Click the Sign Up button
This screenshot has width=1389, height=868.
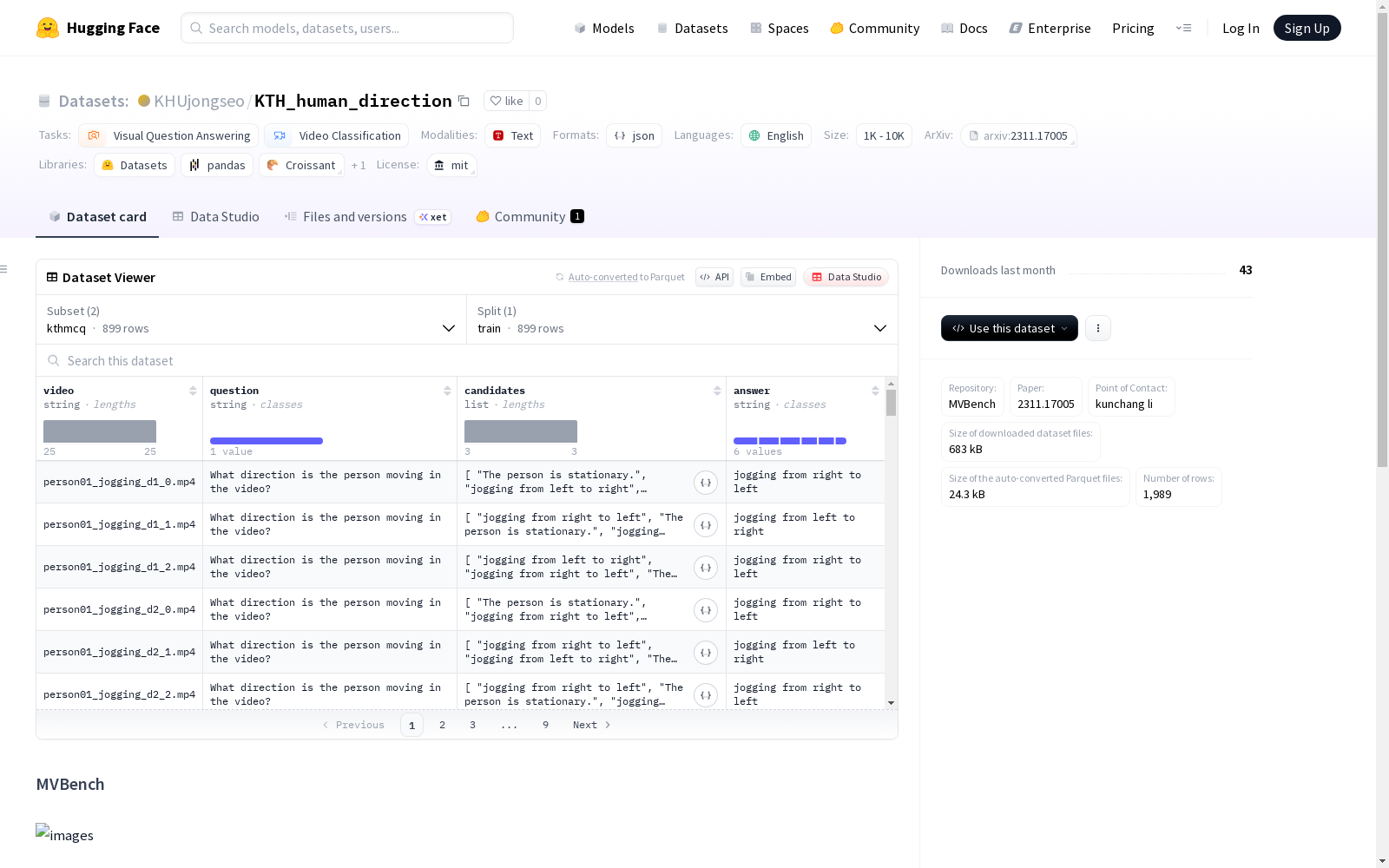pos(1307,28)
